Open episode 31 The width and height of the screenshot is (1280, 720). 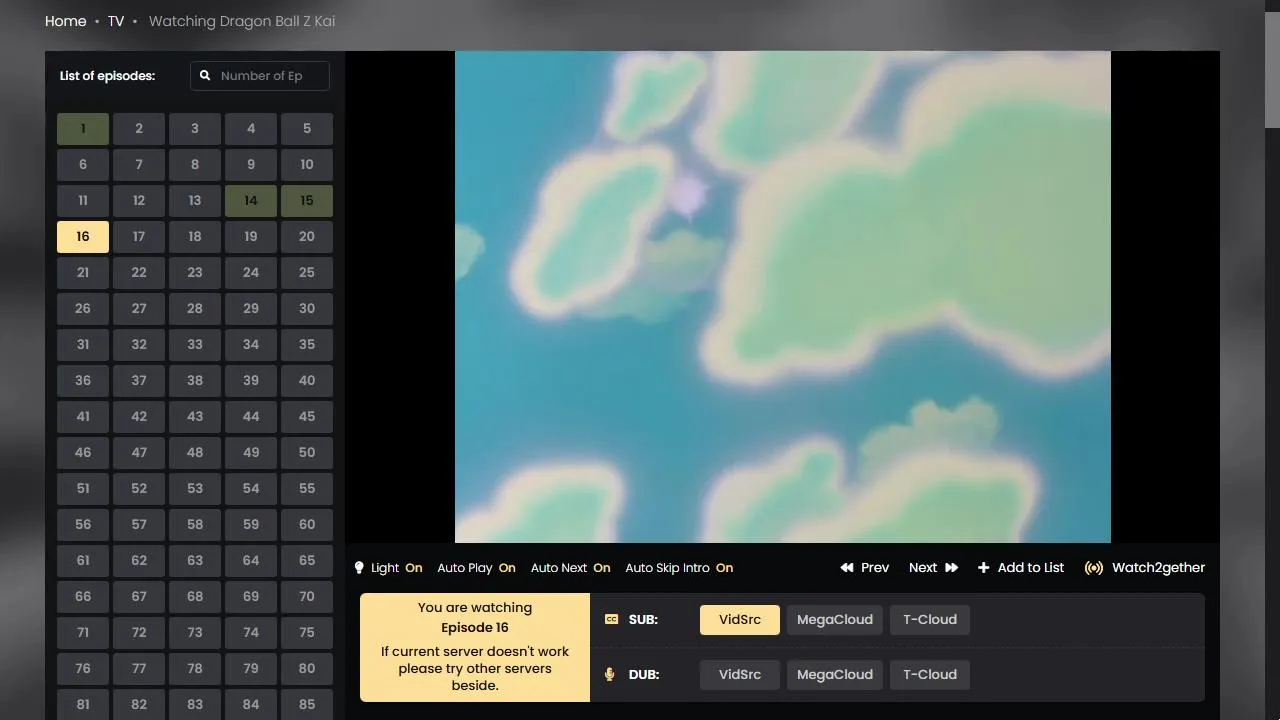(x=83, y=344)
